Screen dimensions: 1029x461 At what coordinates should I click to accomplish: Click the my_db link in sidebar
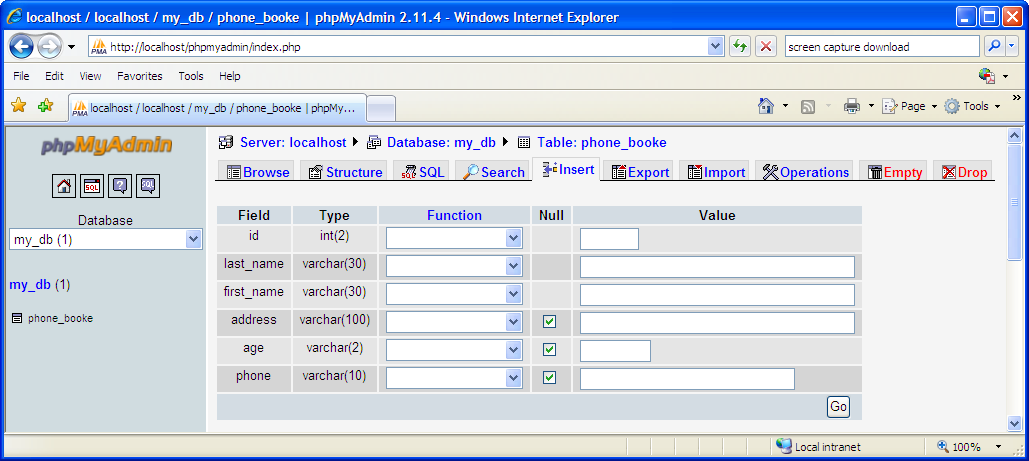30,284
